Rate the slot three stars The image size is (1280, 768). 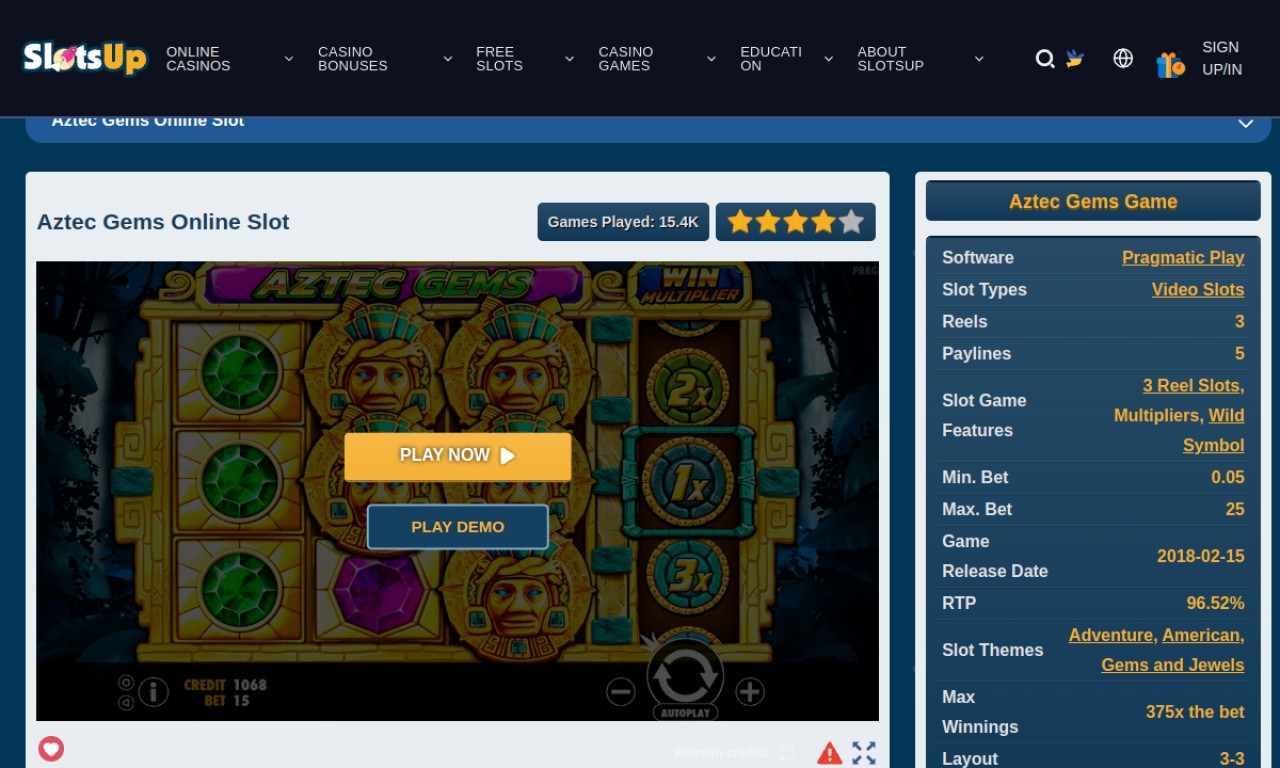[x=795, y=221]
